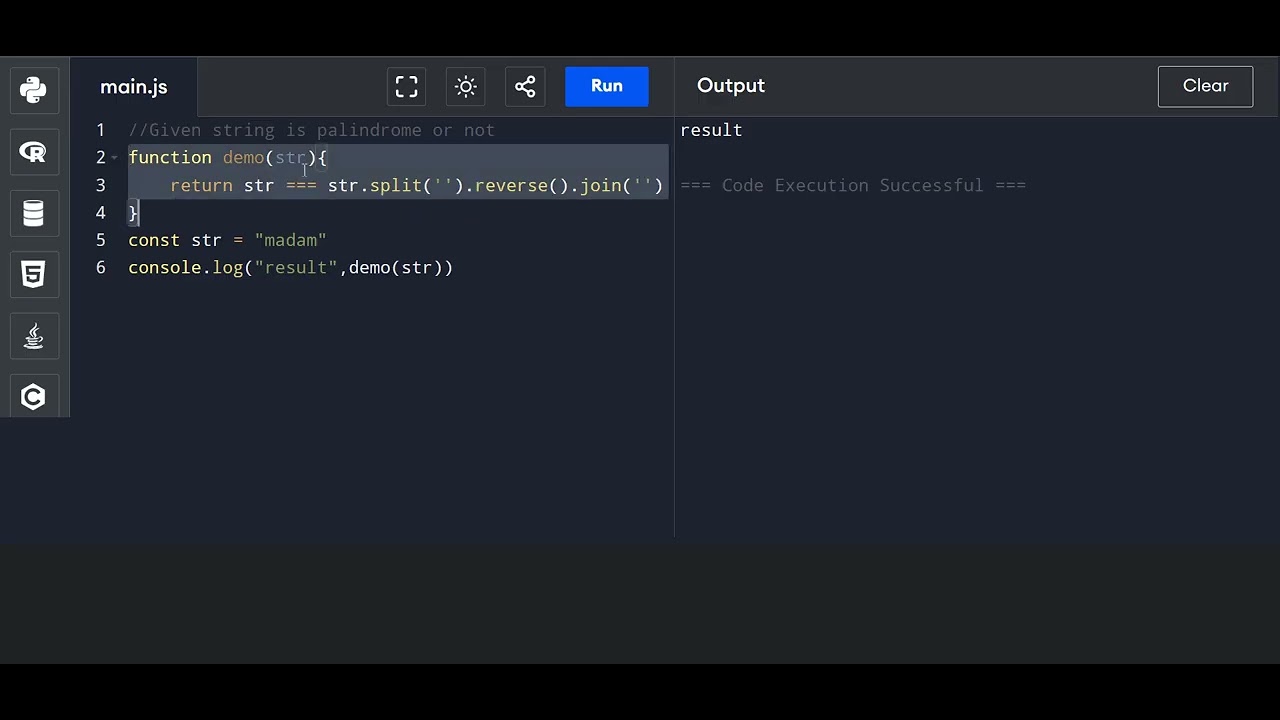
Task: Open the Python compiler from sidebar
Action: (x=33, y=90)
